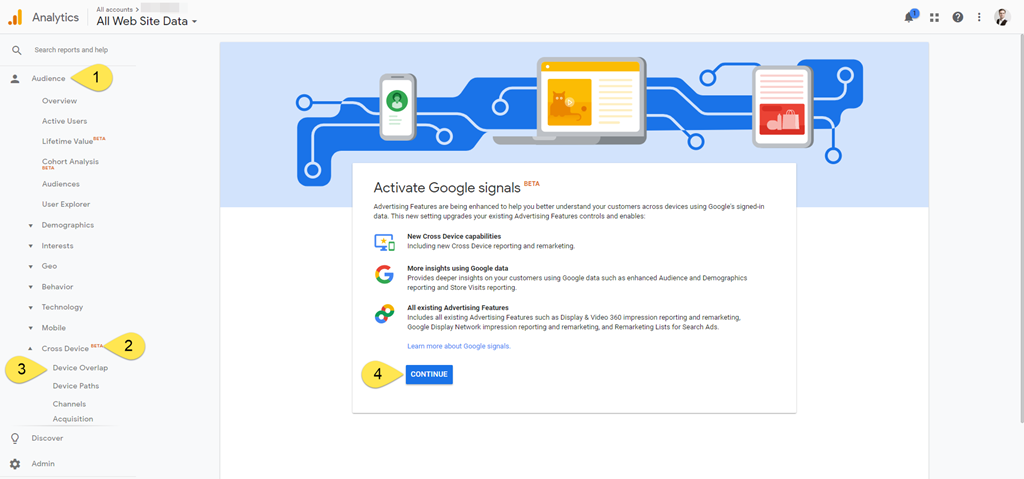Open the help question mark icon

(x=957, y=18)
